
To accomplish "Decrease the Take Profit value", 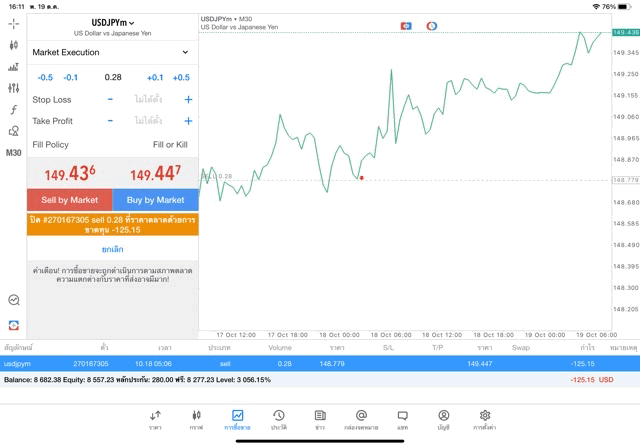I will click(110, 121).
